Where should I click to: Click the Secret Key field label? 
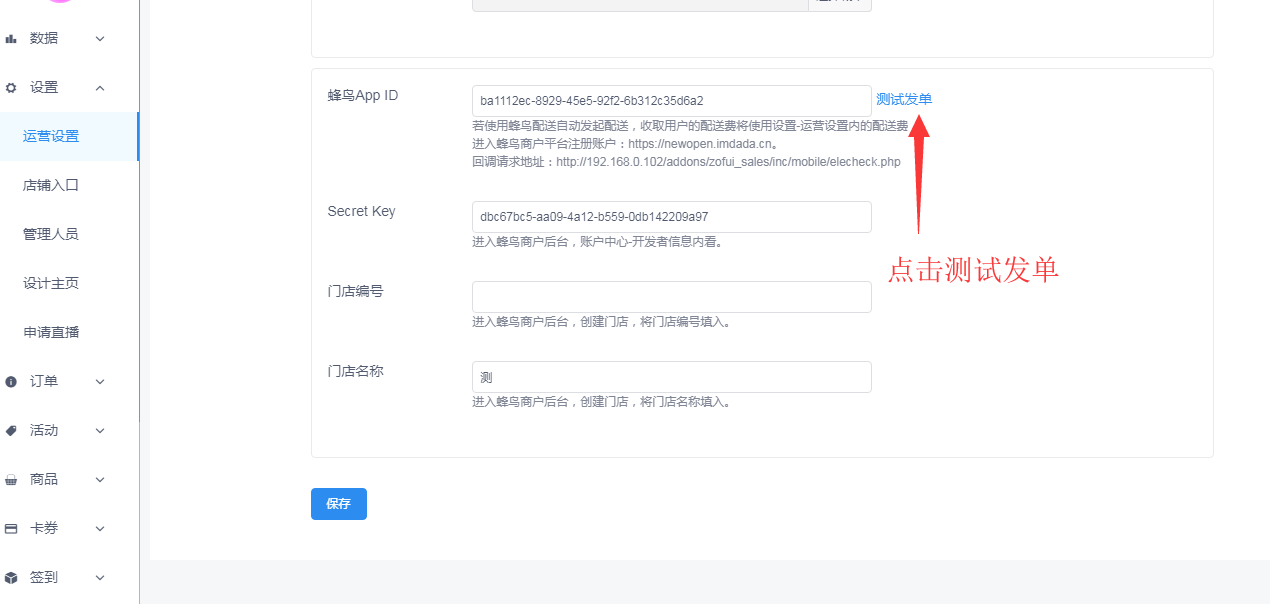(362, 211)
